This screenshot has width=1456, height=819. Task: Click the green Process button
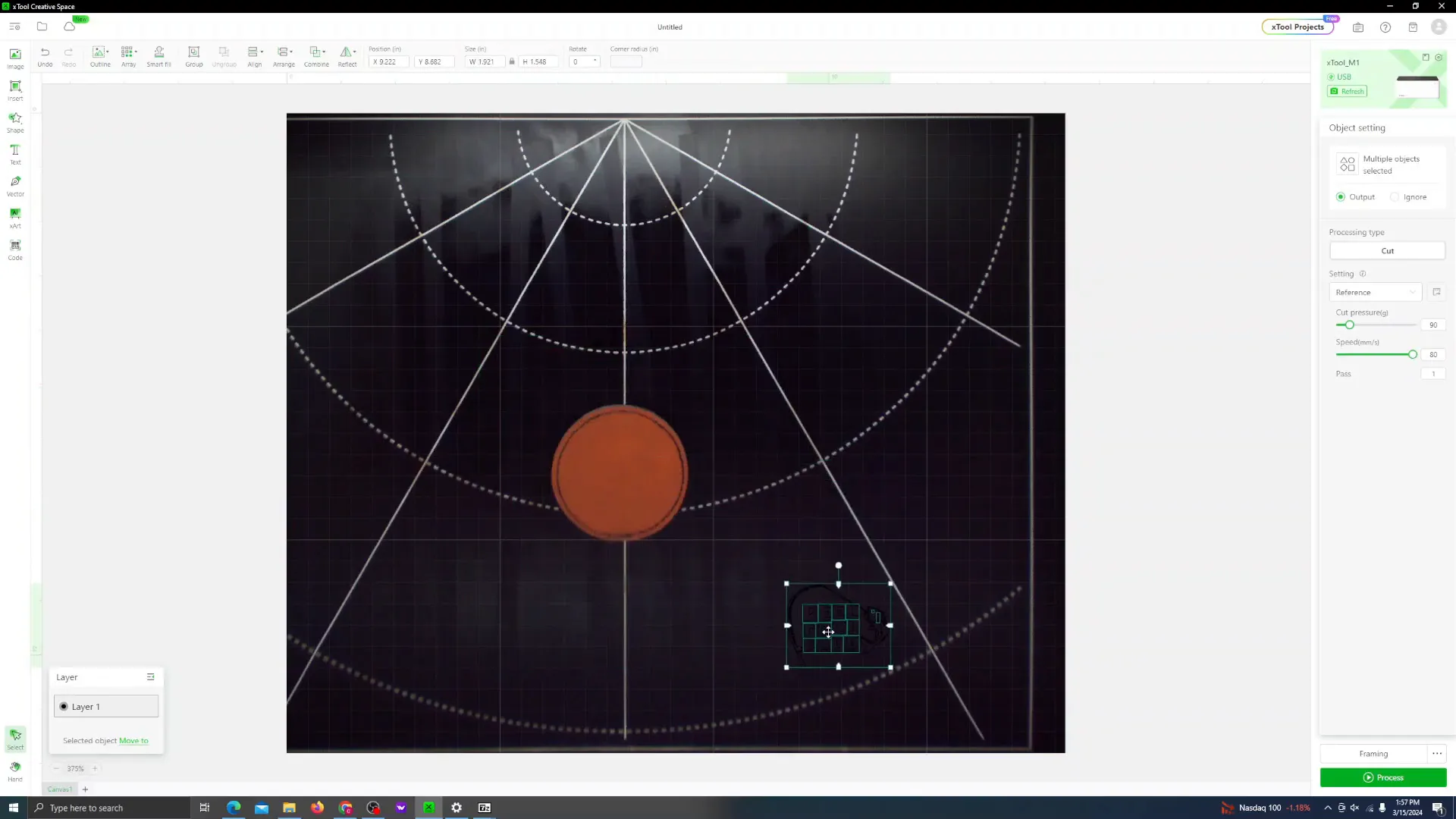tap(1382, 778)
